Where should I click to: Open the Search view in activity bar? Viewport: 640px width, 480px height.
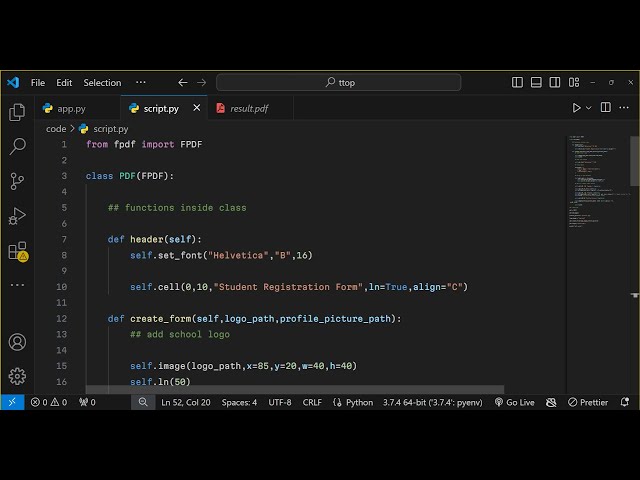[x=17, y=147]
